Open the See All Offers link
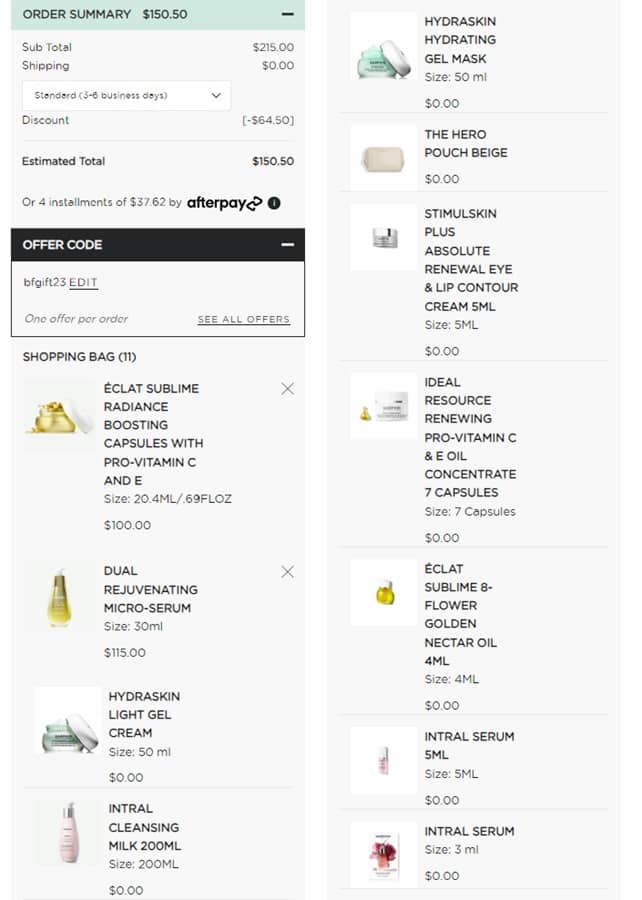This screenshot has width=642, height=900. pyautogui.click(x=243, y=320)
